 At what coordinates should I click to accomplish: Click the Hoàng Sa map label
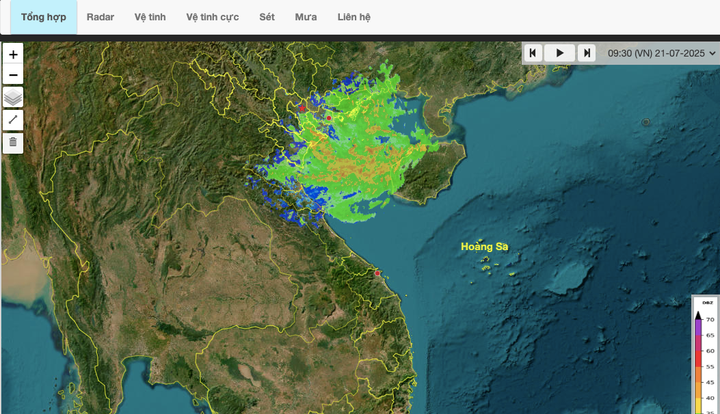(484, 246)
